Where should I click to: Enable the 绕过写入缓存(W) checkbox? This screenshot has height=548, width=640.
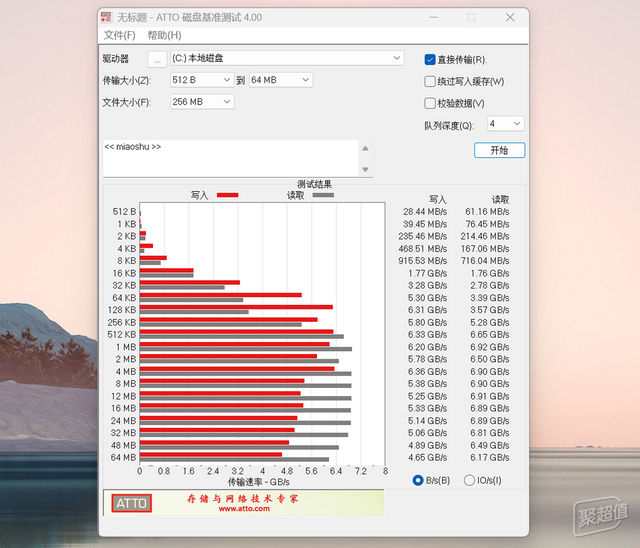(430, 82)
